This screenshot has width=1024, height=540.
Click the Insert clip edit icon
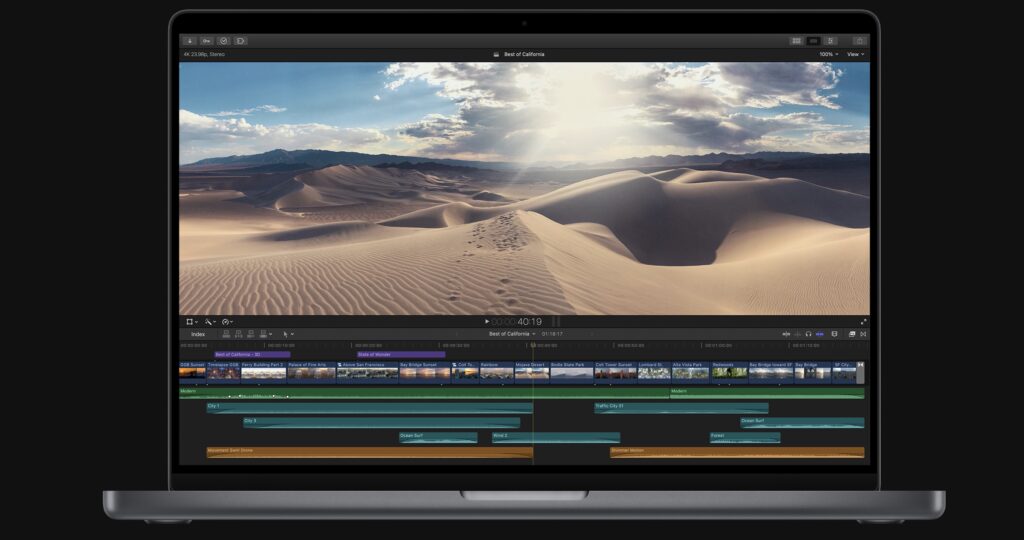point(238,334)
